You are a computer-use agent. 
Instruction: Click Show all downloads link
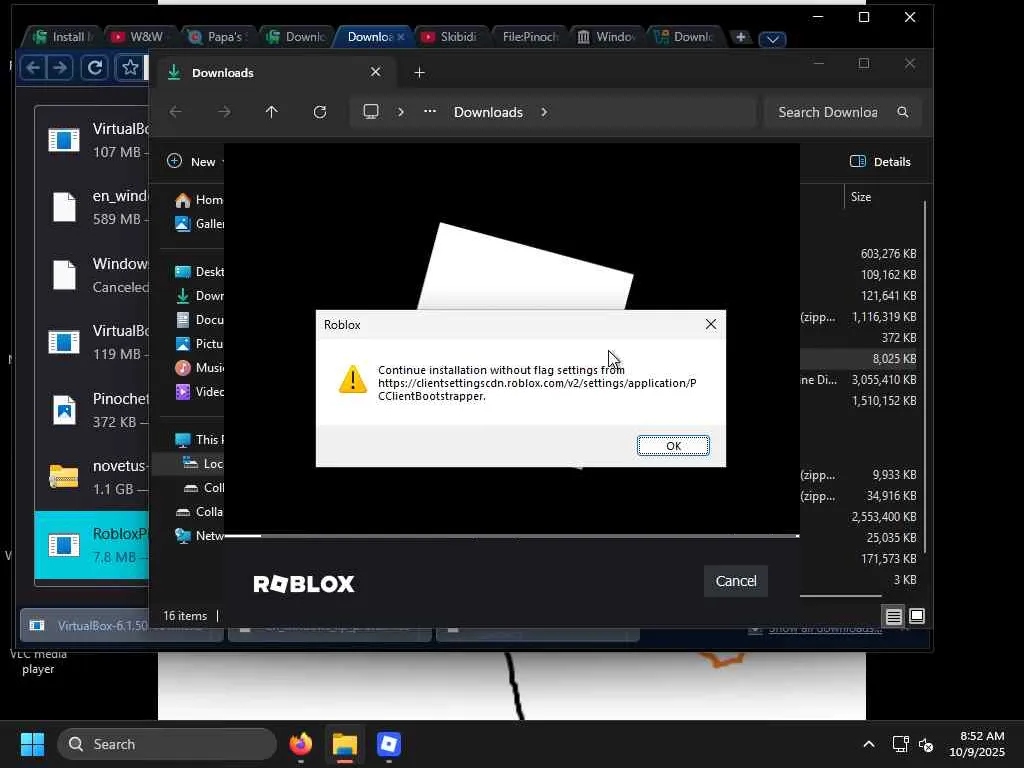pos(825,629)
